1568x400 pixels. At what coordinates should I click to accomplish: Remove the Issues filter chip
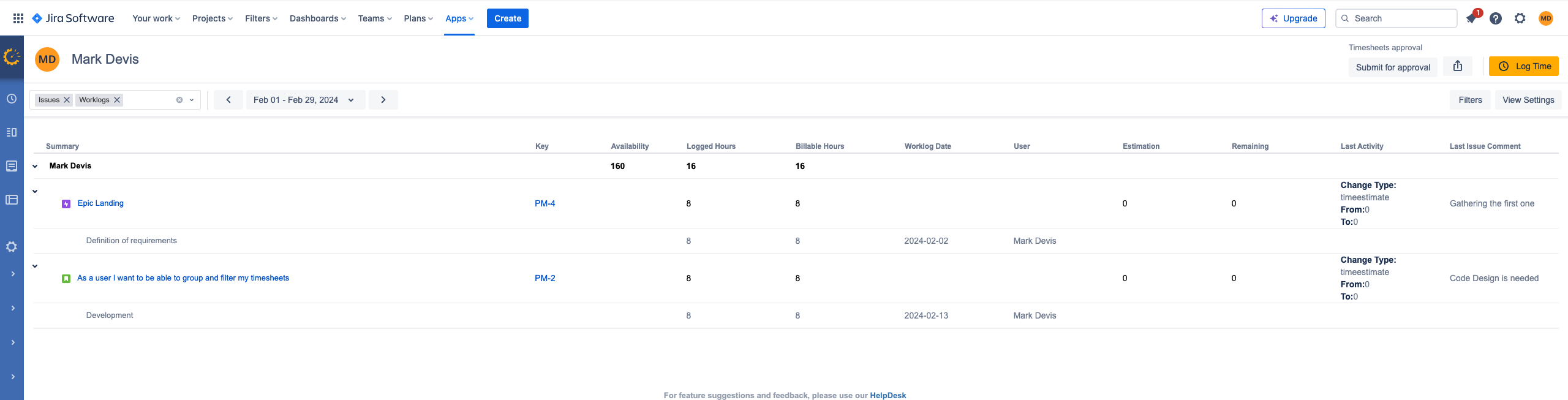click(x=66, y=99)
